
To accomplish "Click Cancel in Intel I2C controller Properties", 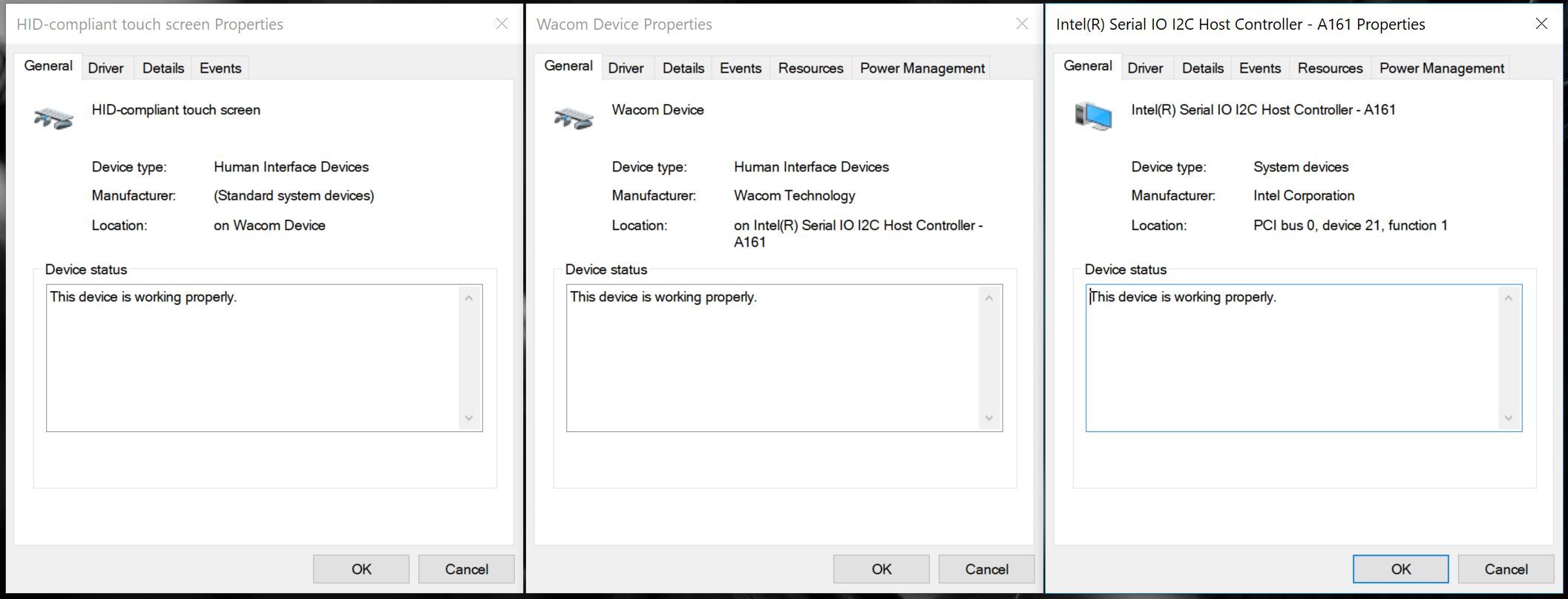I will pos(1506,569).
